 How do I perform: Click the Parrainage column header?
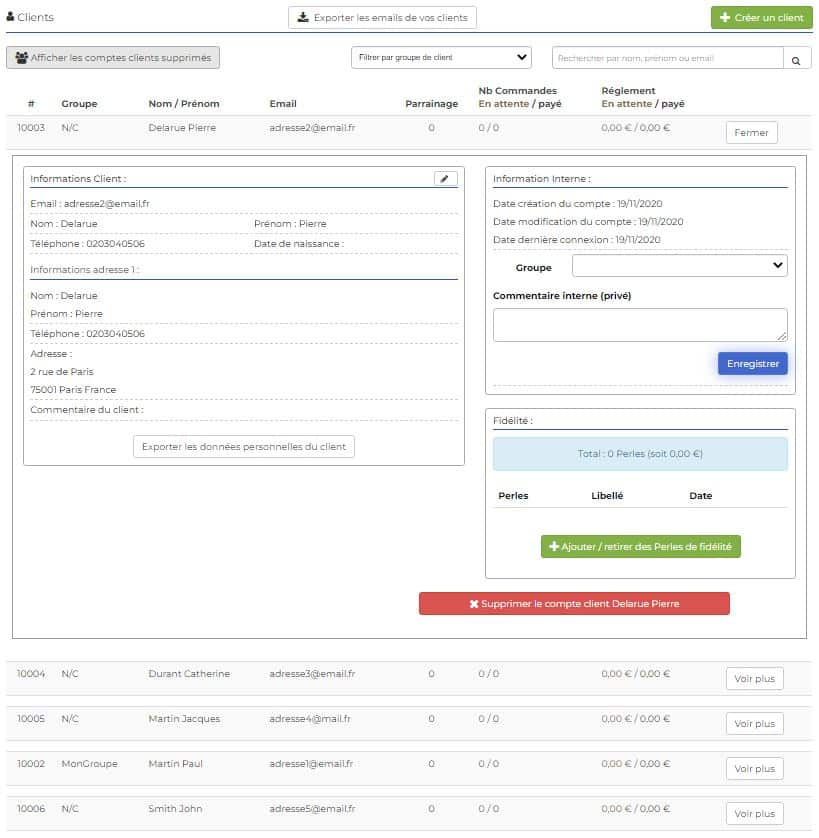pos(431,104)
